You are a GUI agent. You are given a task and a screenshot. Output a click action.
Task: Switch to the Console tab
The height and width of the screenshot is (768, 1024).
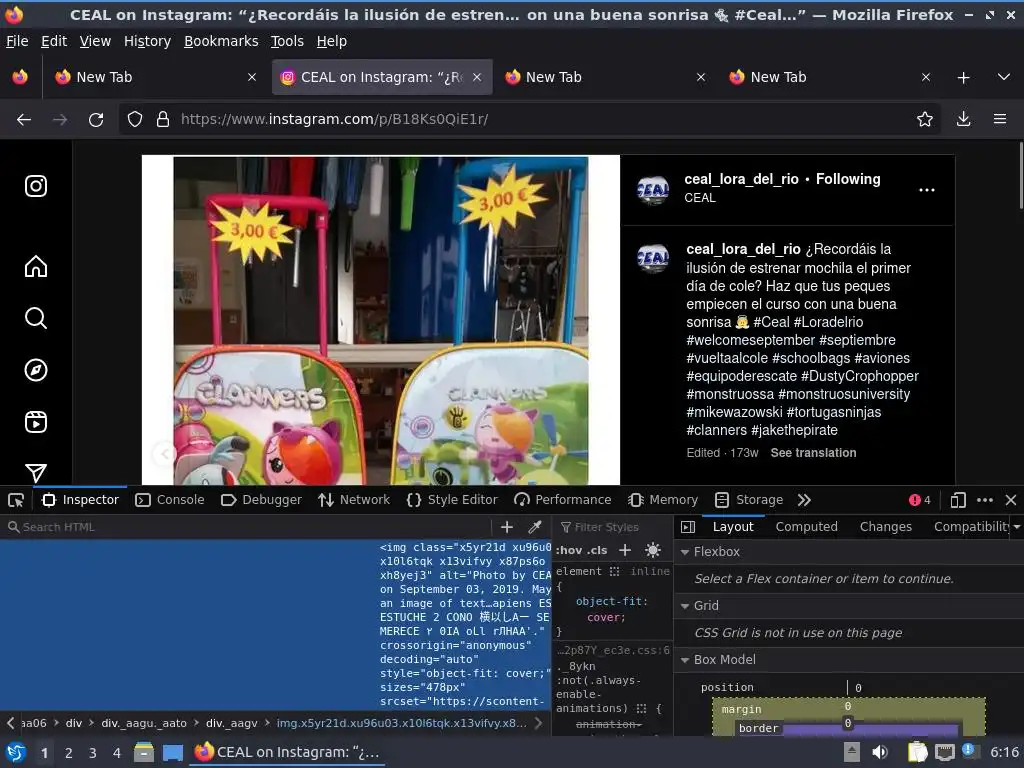(x=170, y=500)
